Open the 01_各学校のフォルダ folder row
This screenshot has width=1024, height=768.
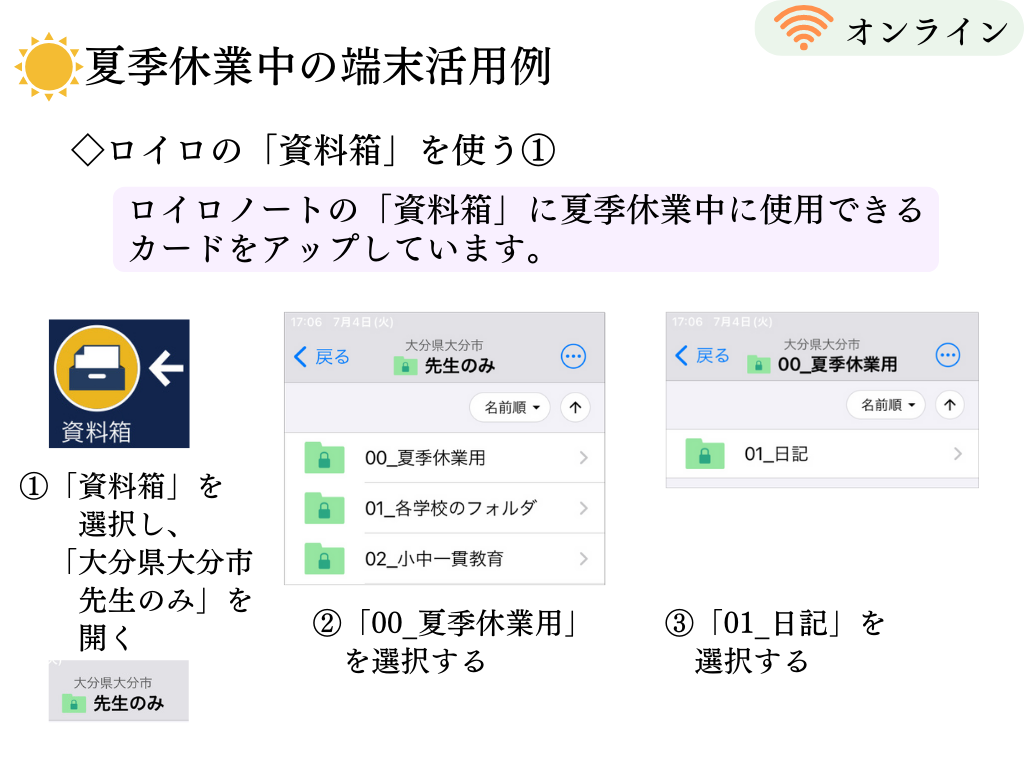pyautogui.click(x=445, y=508)
